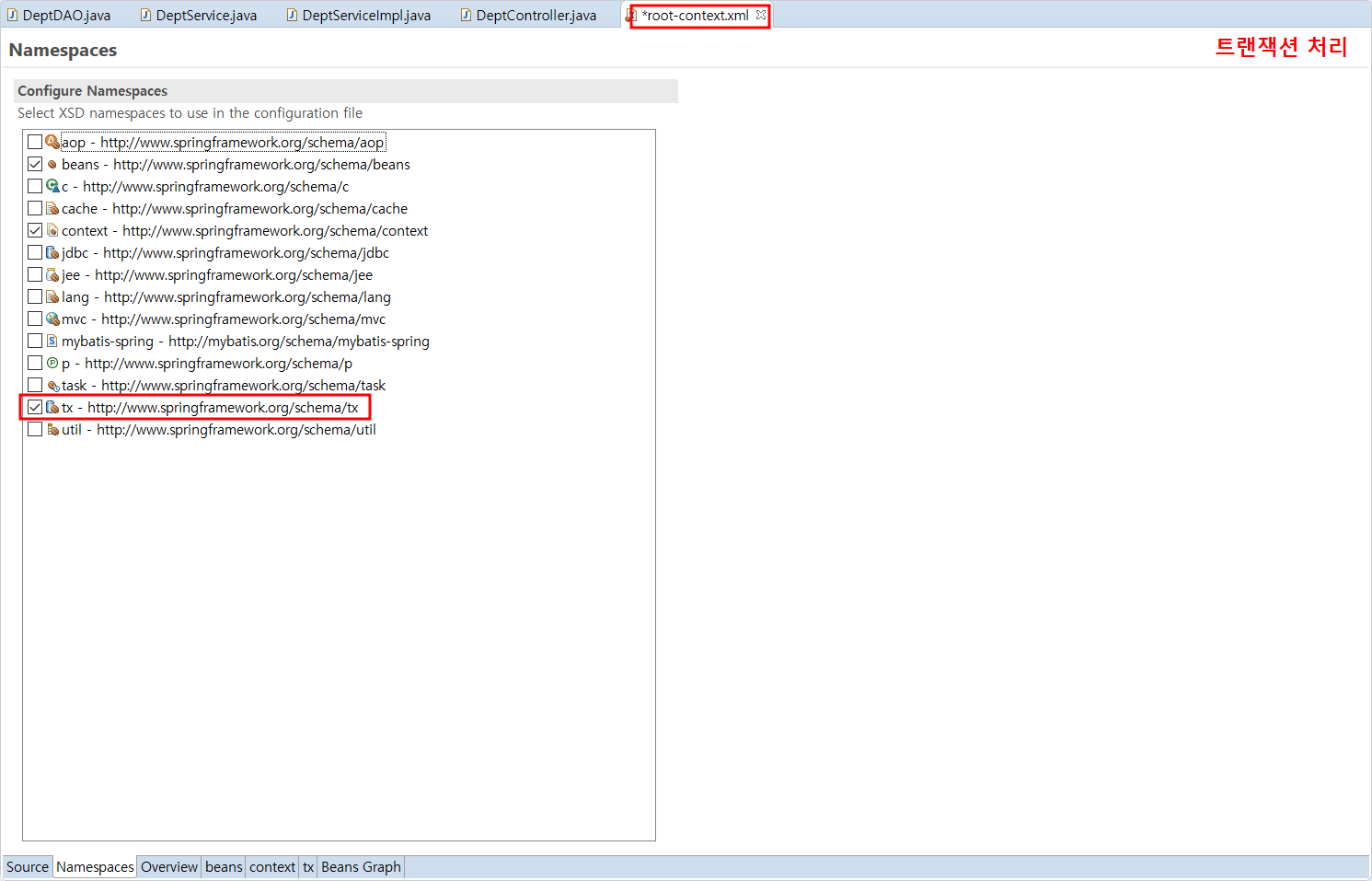Enable the util namespace checkbox

[x=35, y=429]
